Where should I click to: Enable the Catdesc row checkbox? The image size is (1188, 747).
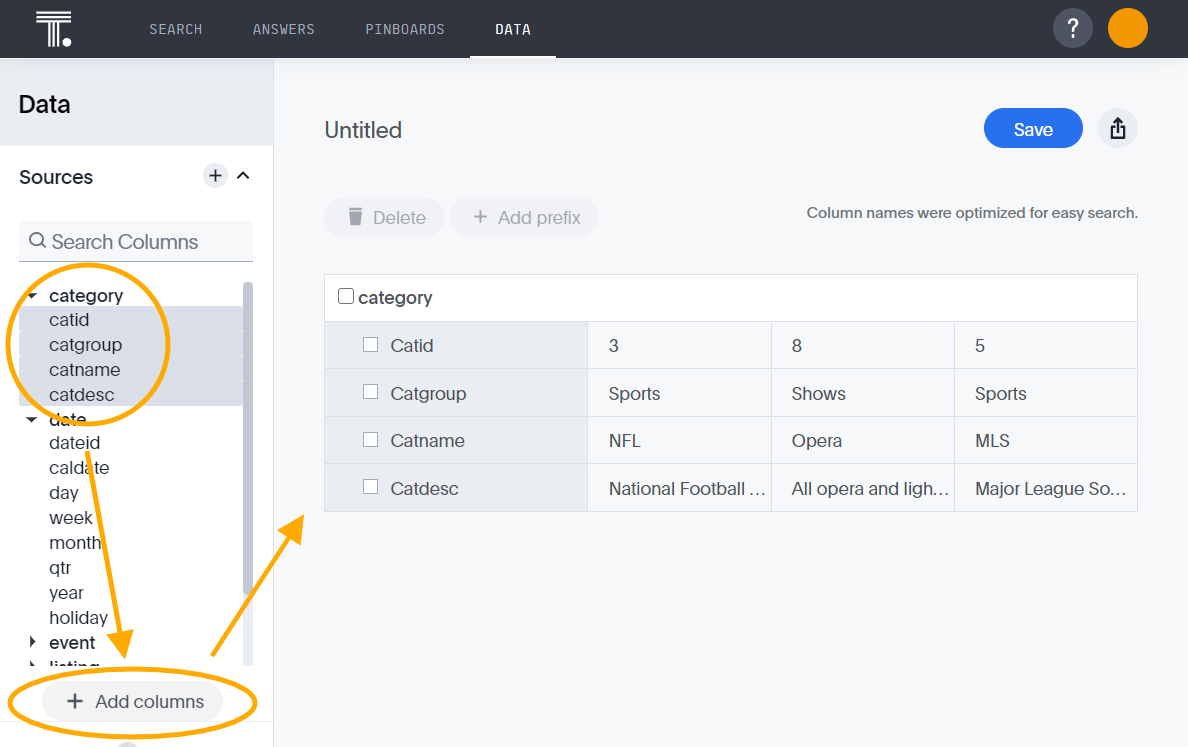pos(371,487)
